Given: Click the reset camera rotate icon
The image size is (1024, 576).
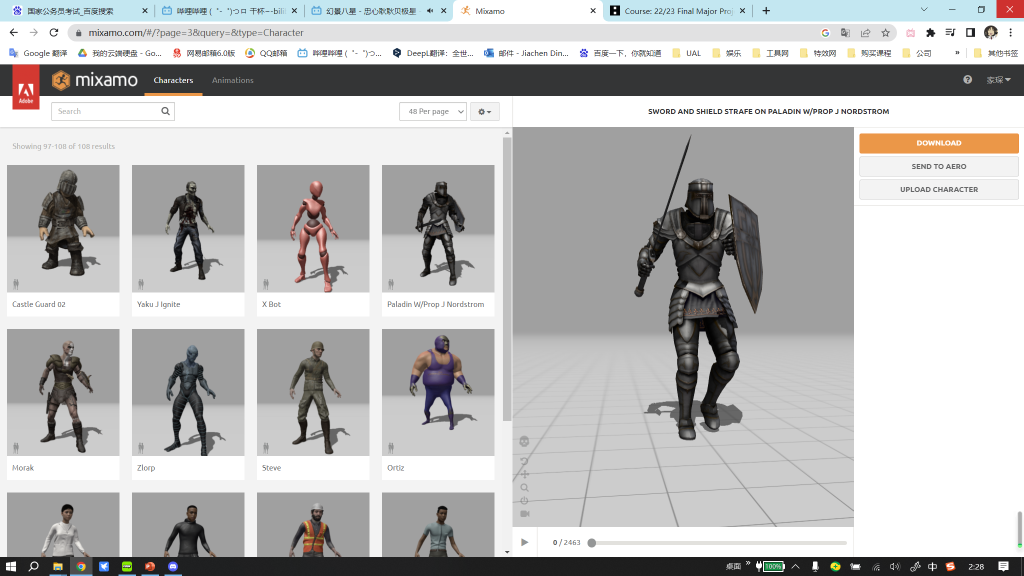Looking at the screenshot, I should 524,461.
